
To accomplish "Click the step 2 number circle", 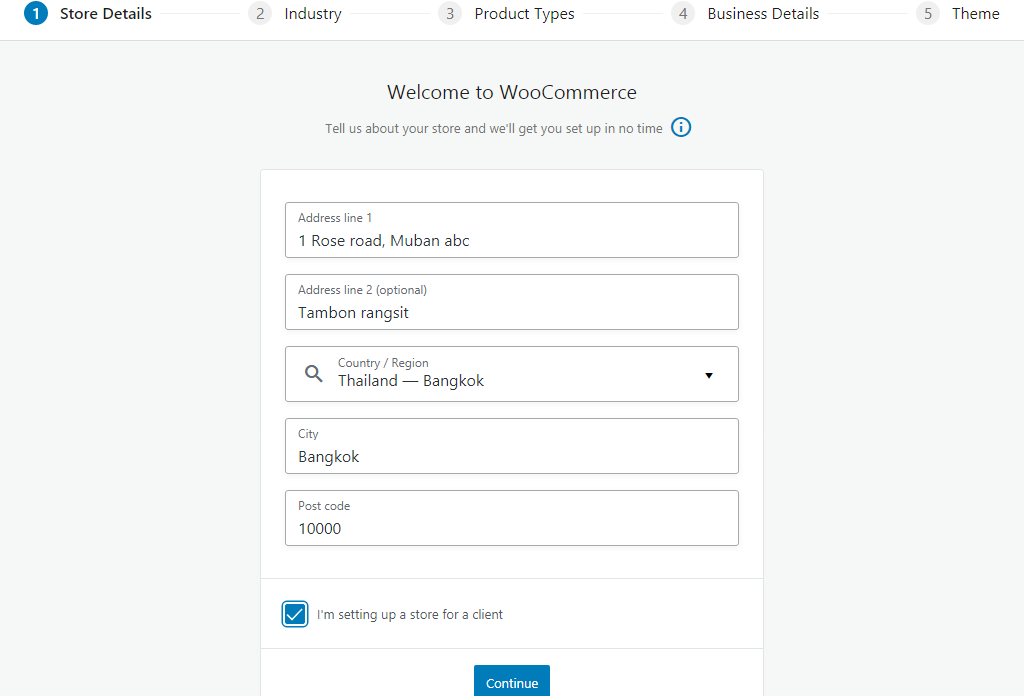I will click(x=260, y=14).
